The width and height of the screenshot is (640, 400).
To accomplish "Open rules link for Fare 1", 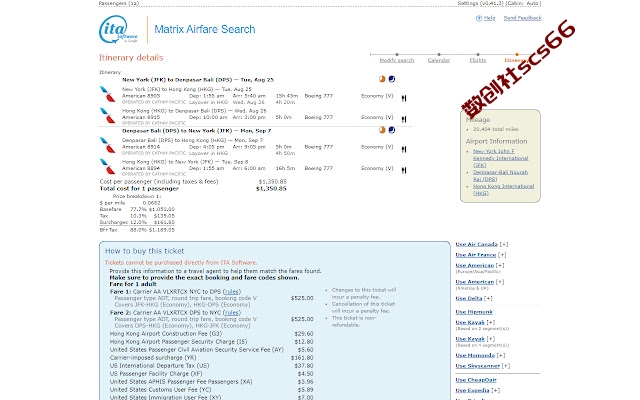I will click(x=231, y=292).
